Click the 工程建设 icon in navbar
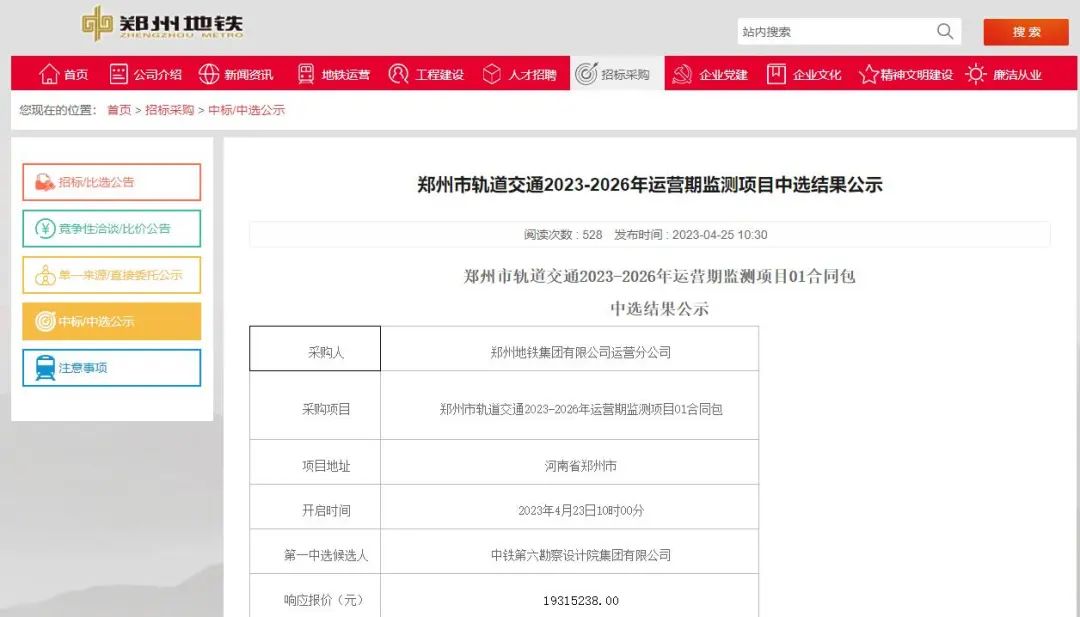This screenshot has height=617, width=1080. click(x=398, y=74)
